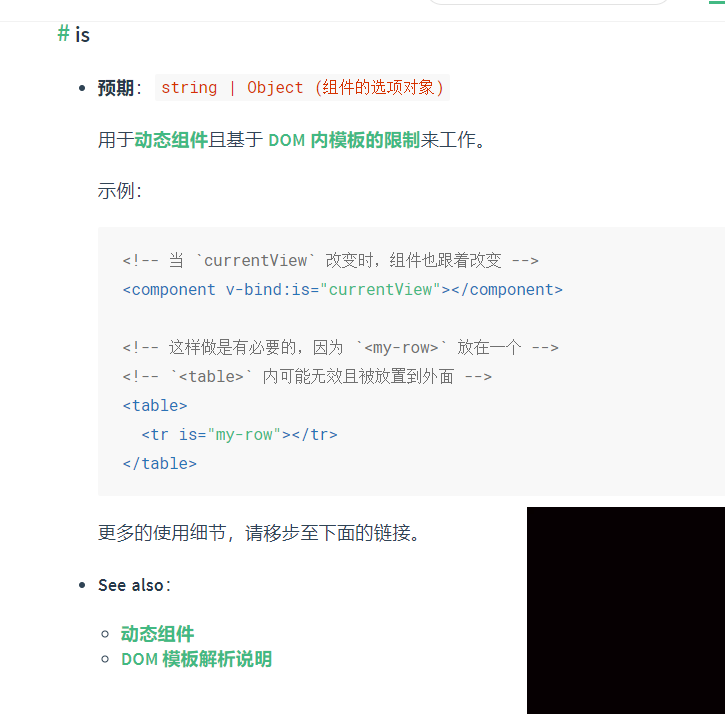
Task: Click the string | Object type code
Action: tap(302, 87)
